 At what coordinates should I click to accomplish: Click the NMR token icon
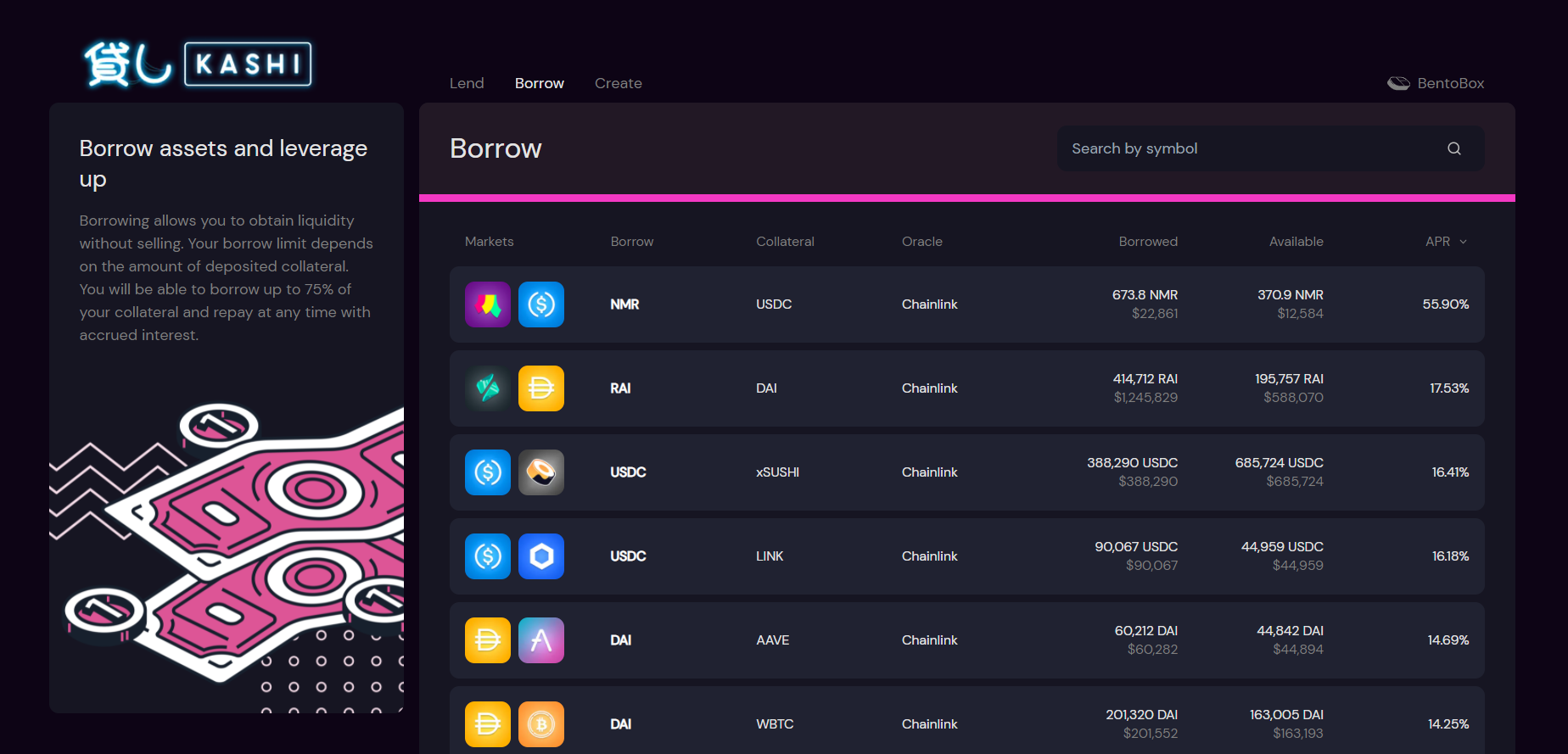[488, 304]
